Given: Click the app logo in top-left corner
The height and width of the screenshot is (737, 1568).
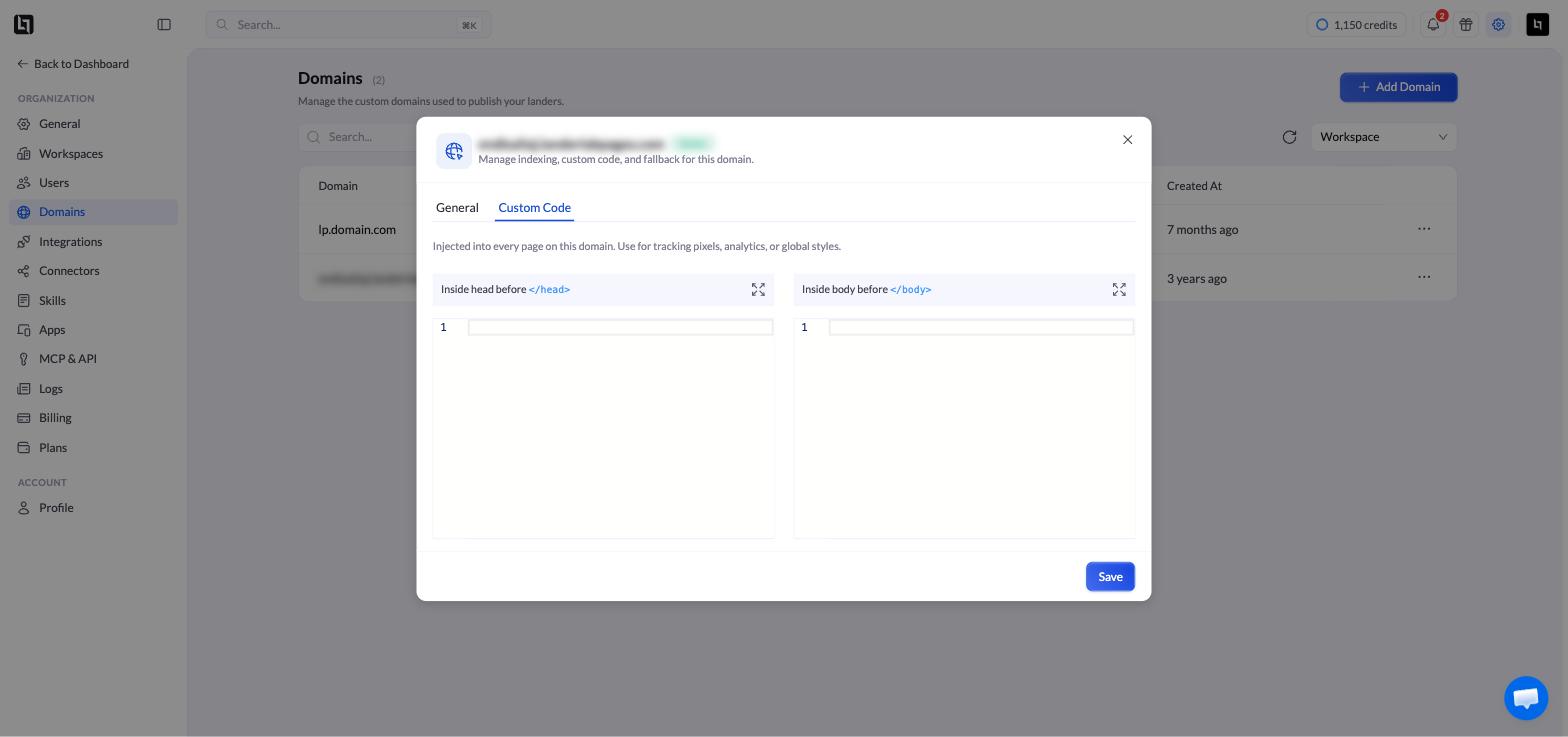Looking at the screenshot, I should click(x=24, y=25).
